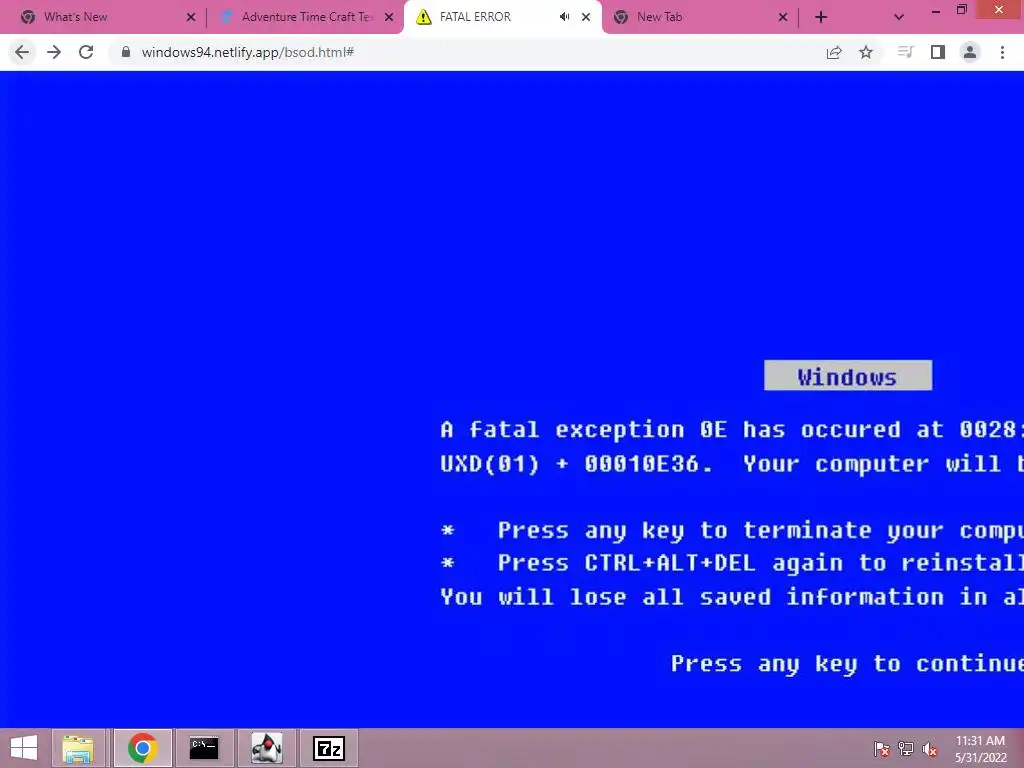Close the FATAL ERROR tab
The image size is (1024, 768).
click(x=586, y=17)
